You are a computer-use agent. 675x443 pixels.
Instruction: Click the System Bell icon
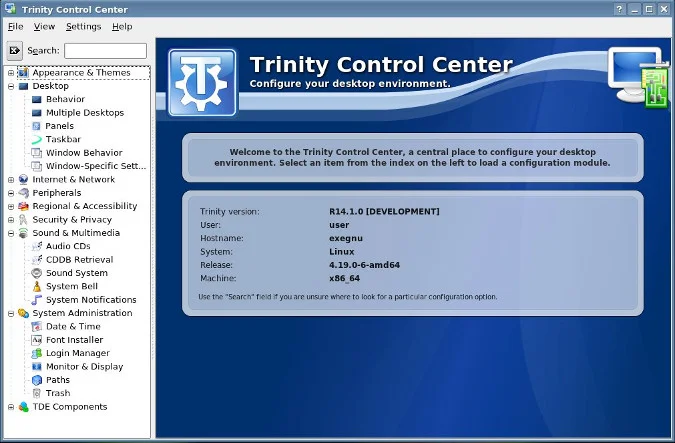coord(37,286)
